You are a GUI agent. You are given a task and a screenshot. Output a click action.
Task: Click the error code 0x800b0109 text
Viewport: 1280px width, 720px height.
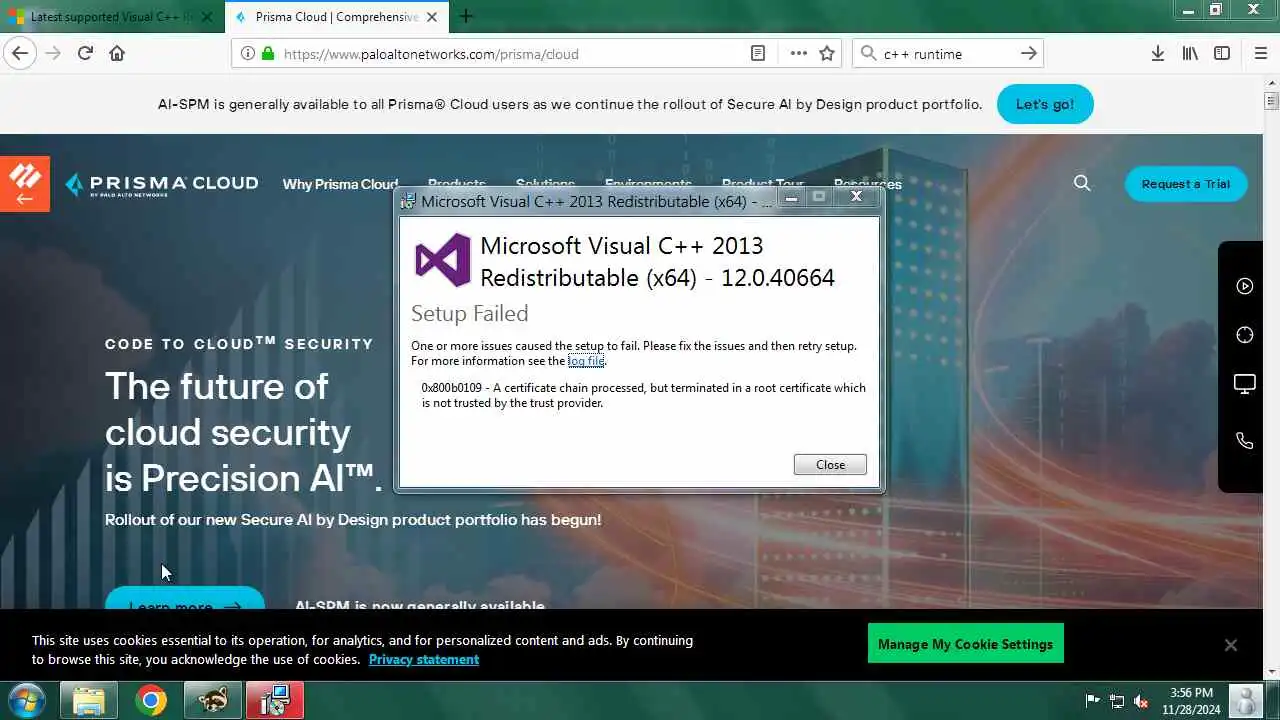(x=451, y=388)
